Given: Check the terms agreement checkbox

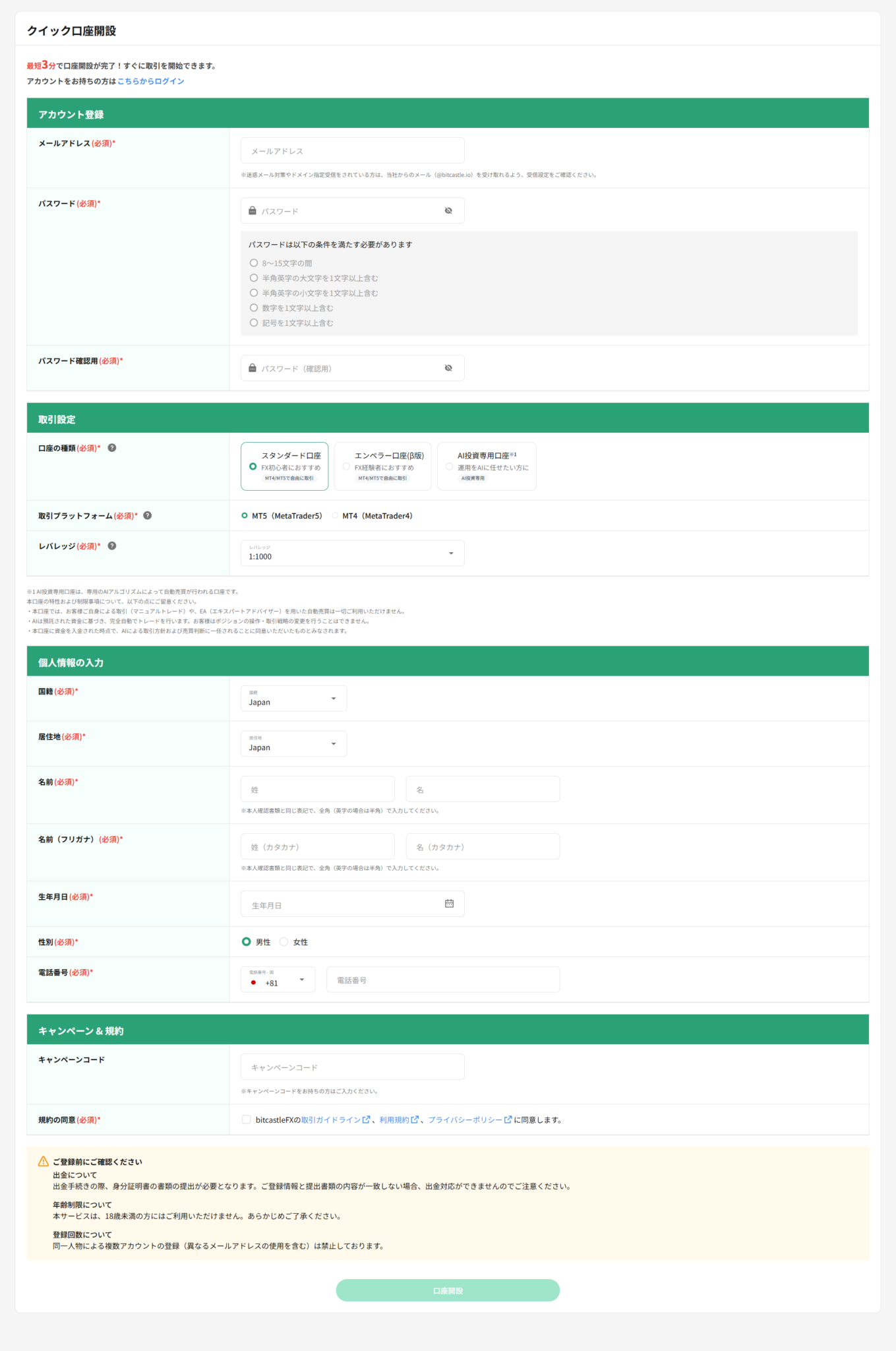Looking at the screenshot, I should 247,1119.
